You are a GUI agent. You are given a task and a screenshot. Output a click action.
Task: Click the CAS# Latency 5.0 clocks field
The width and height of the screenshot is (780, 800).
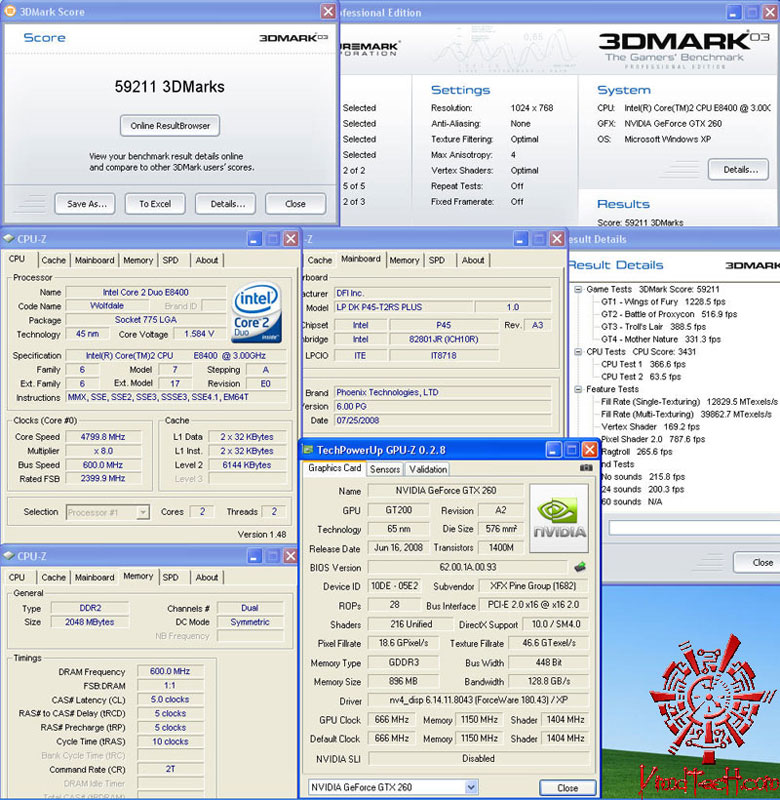tap(170, 699)
